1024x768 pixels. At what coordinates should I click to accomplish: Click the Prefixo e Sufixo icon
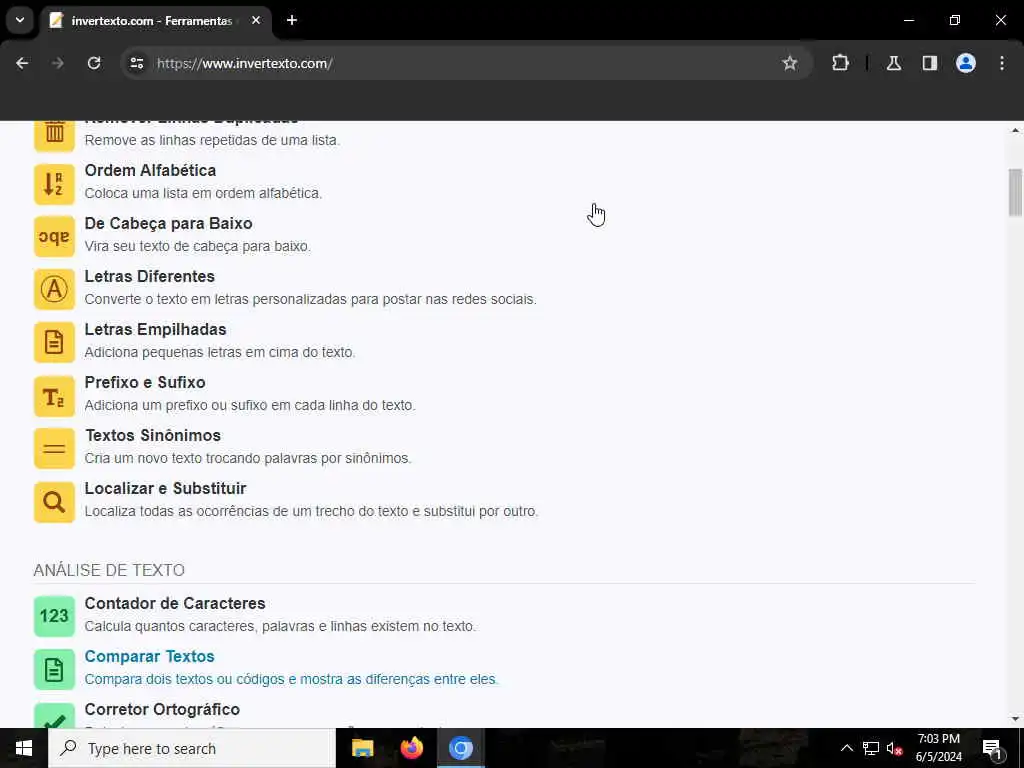point(54,396)
